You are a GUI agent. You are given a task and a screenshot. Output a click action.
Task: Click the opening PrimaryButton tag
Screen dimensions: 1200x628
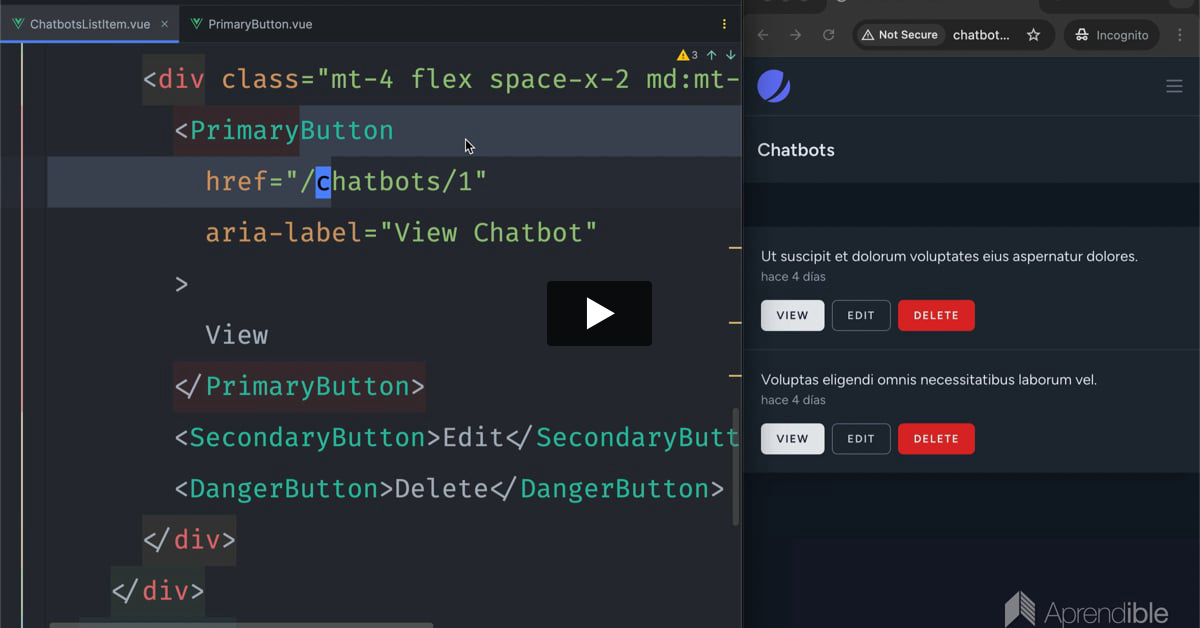coord(284,131)
